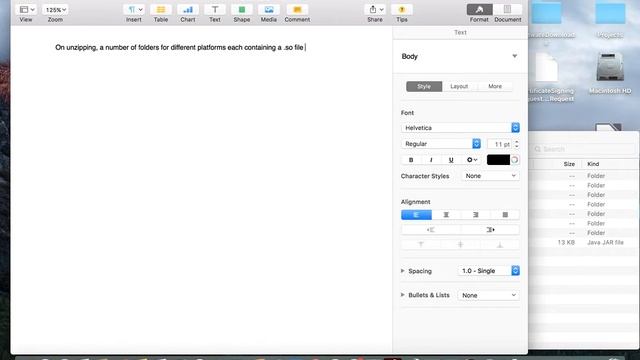Viewport: 640px width, 360px height.
Task: Switch to the More tab
Action: (495, 87)
